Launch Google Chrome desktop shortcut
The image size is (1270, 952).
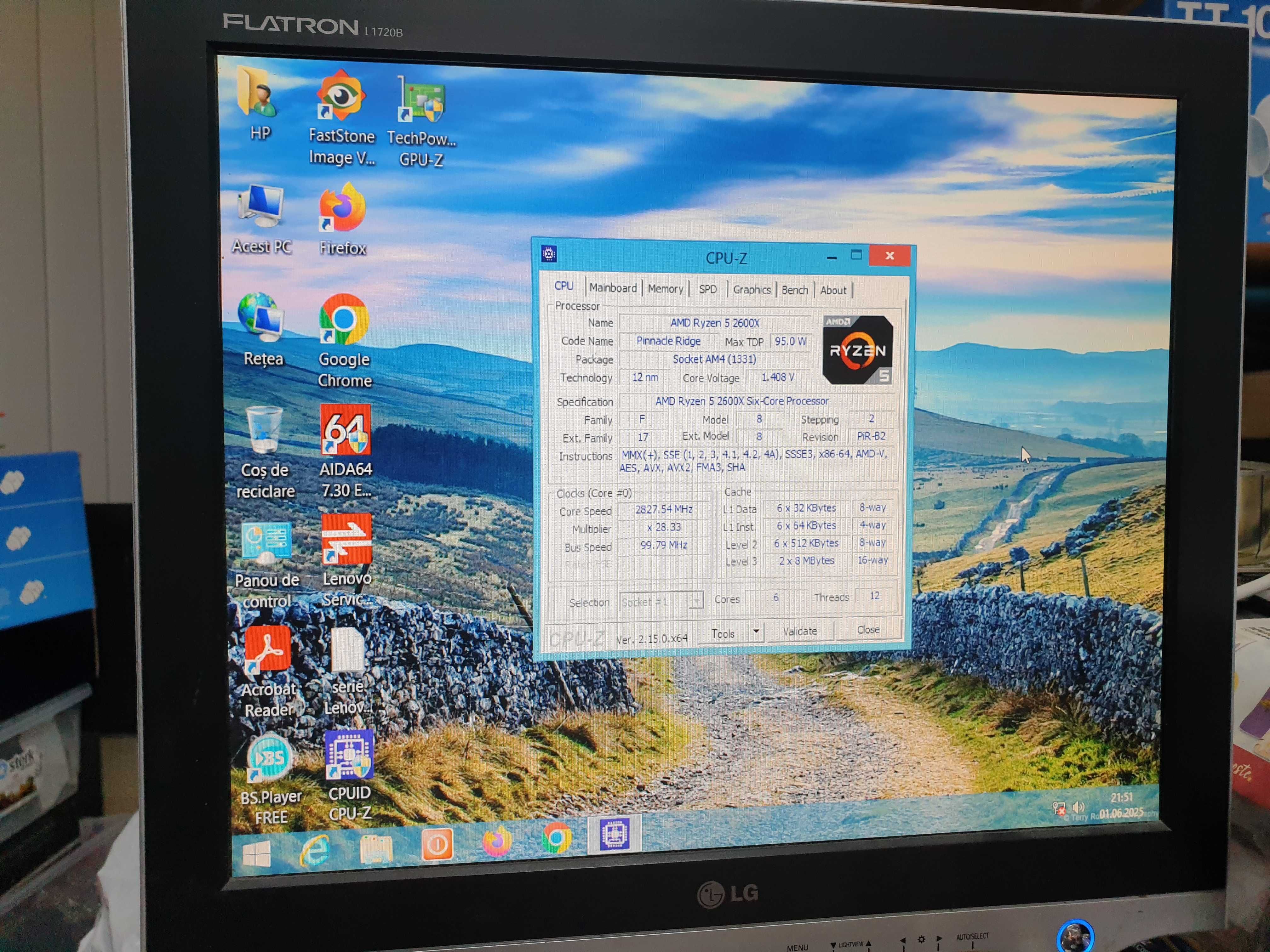point(345,342)
